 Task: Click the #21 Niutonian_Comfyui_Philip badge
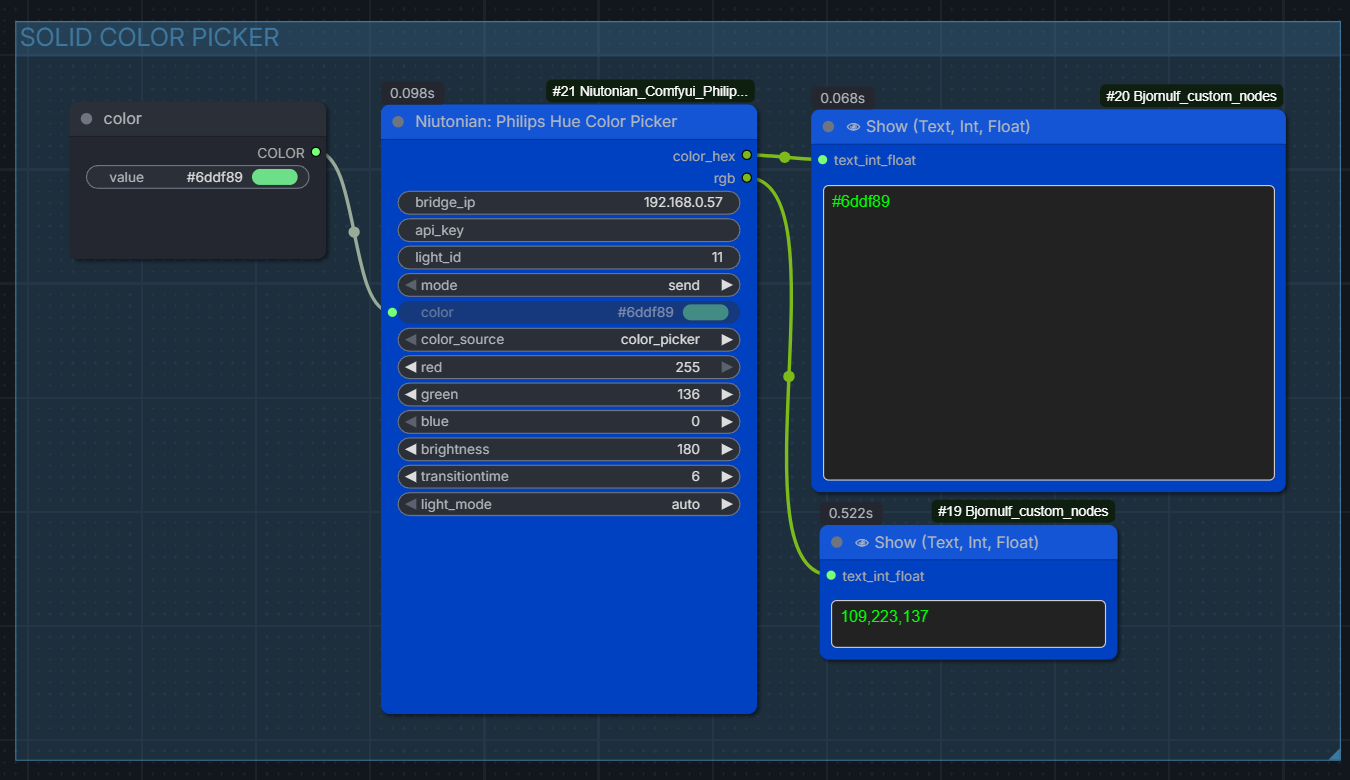tap(651, 91)
